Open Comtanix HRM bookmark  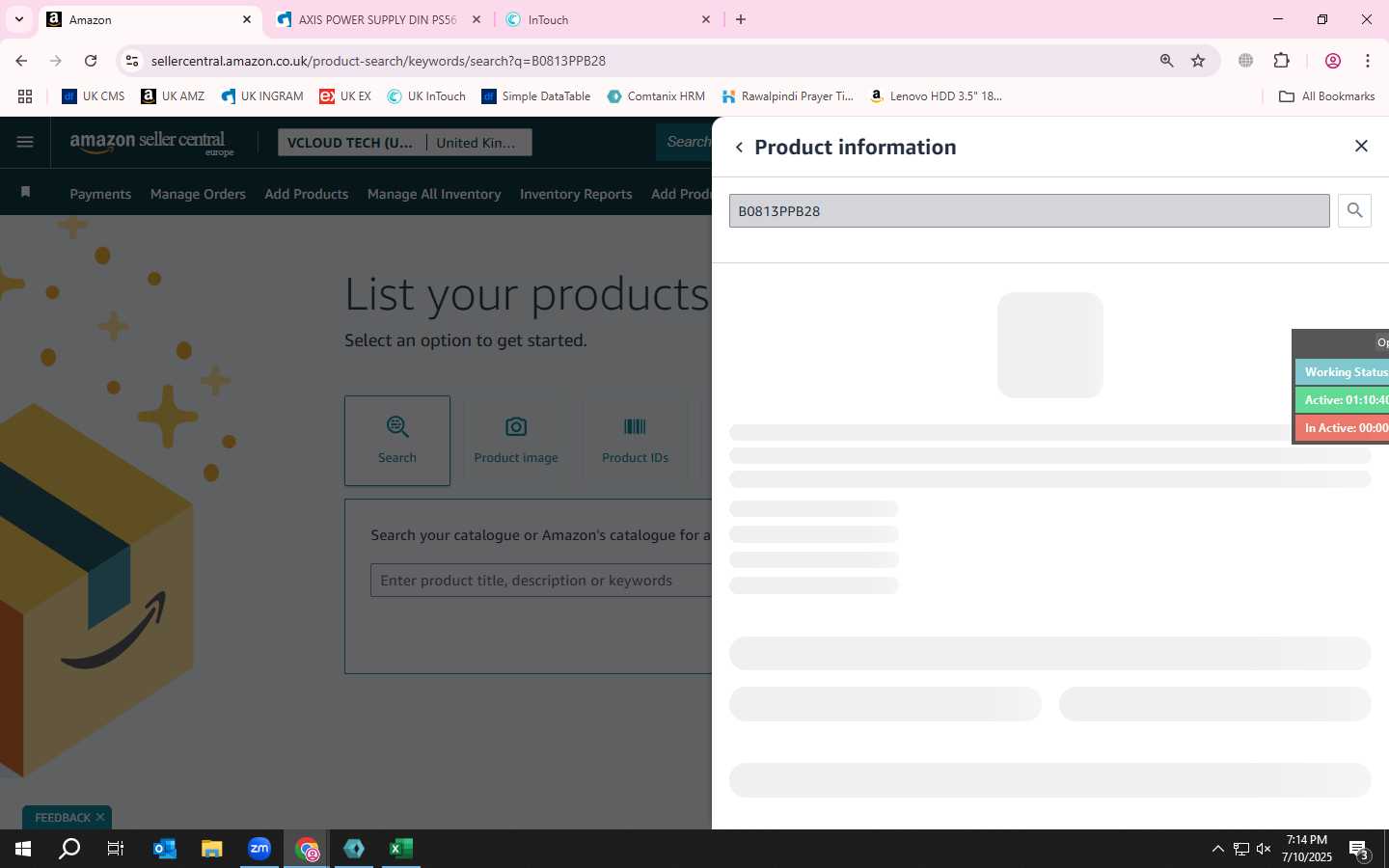(656, 96)
